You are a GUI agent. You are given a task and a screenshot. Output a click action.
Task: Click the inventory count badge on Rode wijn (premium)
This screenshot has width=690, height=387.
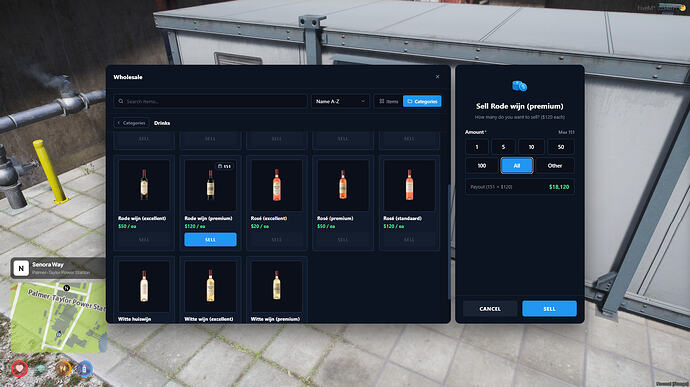tap(224, 166)
